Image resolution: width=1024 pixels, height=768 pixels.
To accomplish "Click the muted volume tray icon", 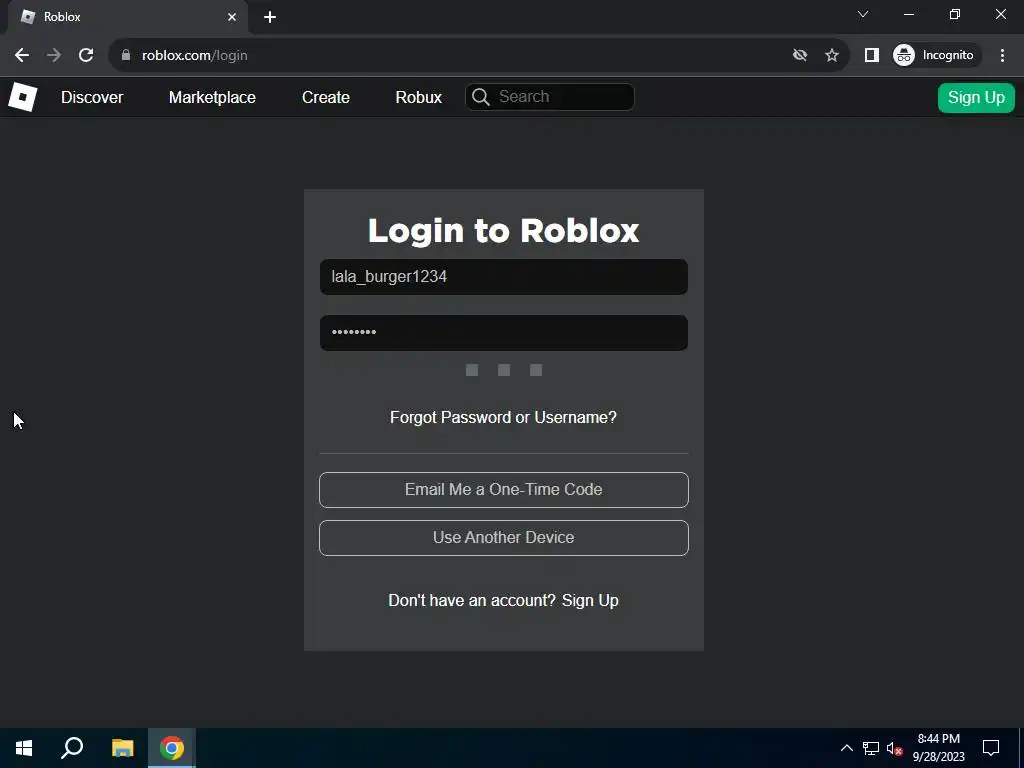I will tap(894, 748).
